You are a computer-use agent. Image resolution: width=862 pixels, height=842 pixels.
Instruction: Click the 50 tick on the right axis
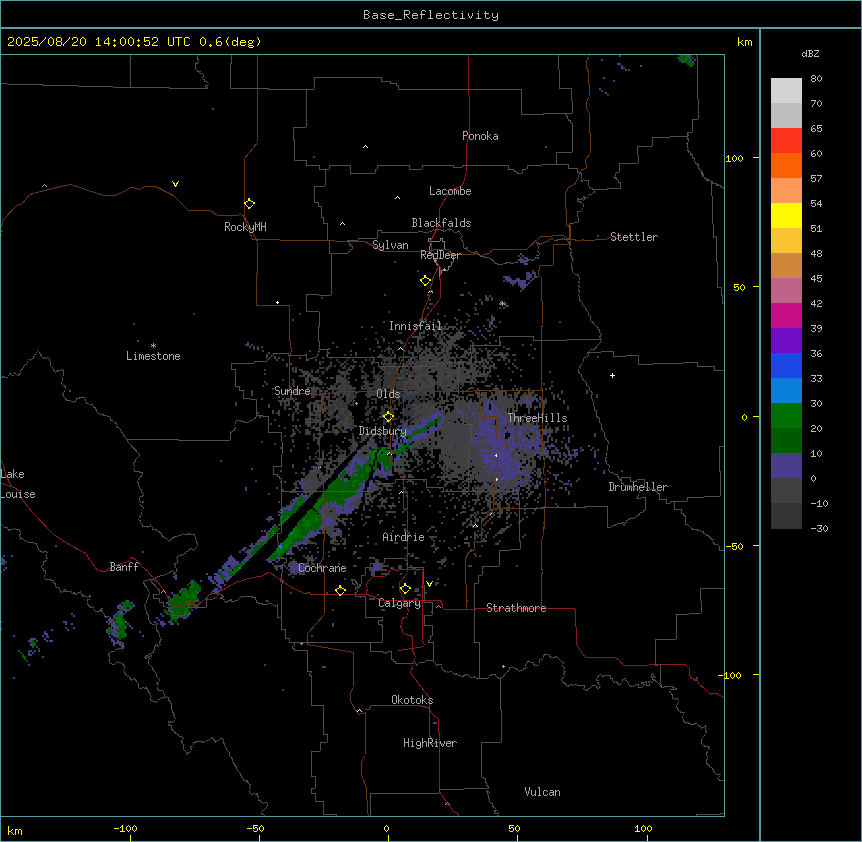pyautogui.click(x=739, y=287)
